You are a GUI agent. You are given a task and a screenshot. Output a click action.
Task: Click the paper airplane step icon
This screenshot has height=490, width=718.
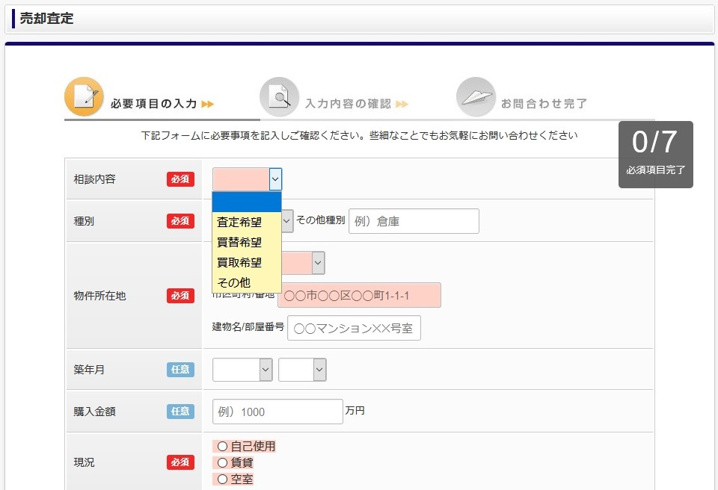(476, 97)
